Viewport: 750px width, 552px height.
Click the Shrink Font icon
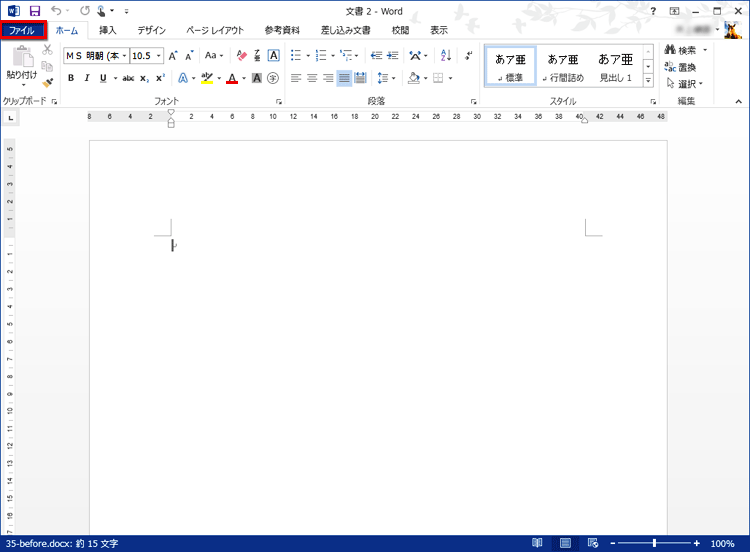coord(189,55)
